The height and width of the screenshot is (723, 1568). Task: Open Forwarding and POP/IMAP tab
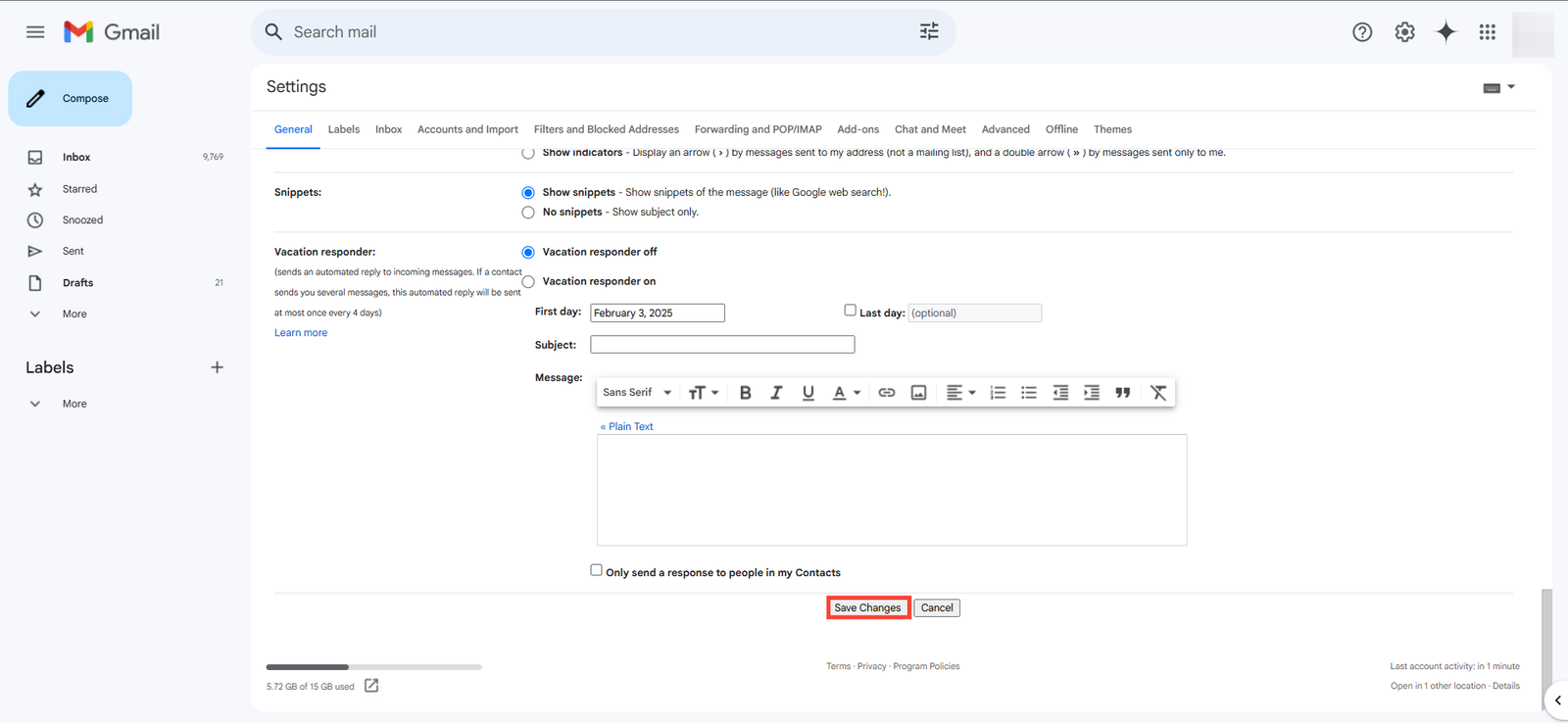(x=759, y=129)
